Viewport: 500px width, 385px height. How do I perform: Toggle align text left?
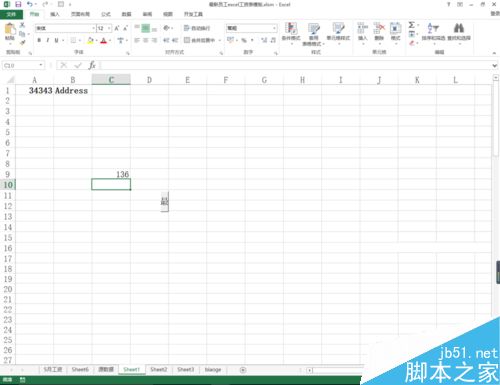(137, 40)
